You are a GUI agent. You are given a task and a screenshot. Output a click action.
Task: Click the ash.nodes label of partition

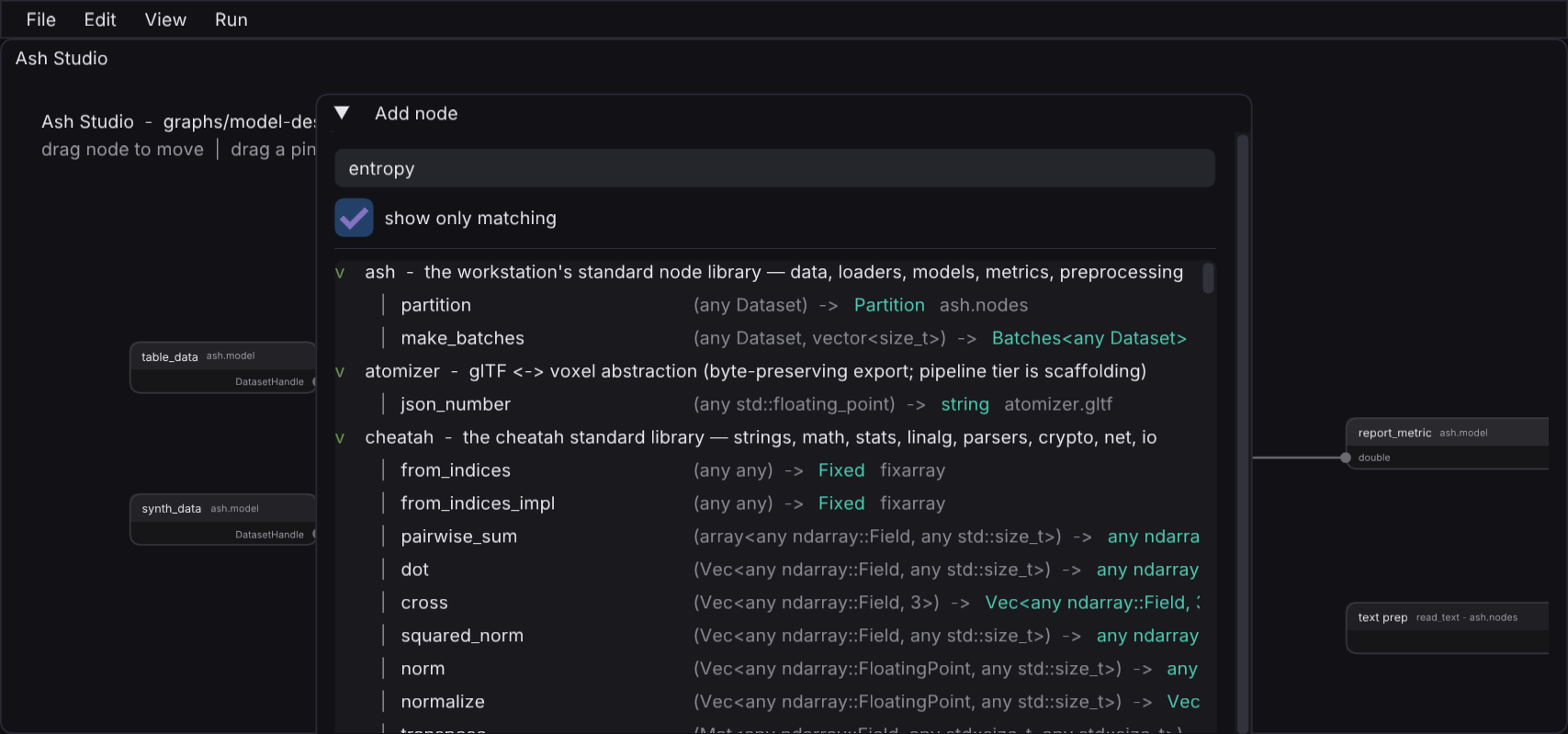[x=984, y=305]
